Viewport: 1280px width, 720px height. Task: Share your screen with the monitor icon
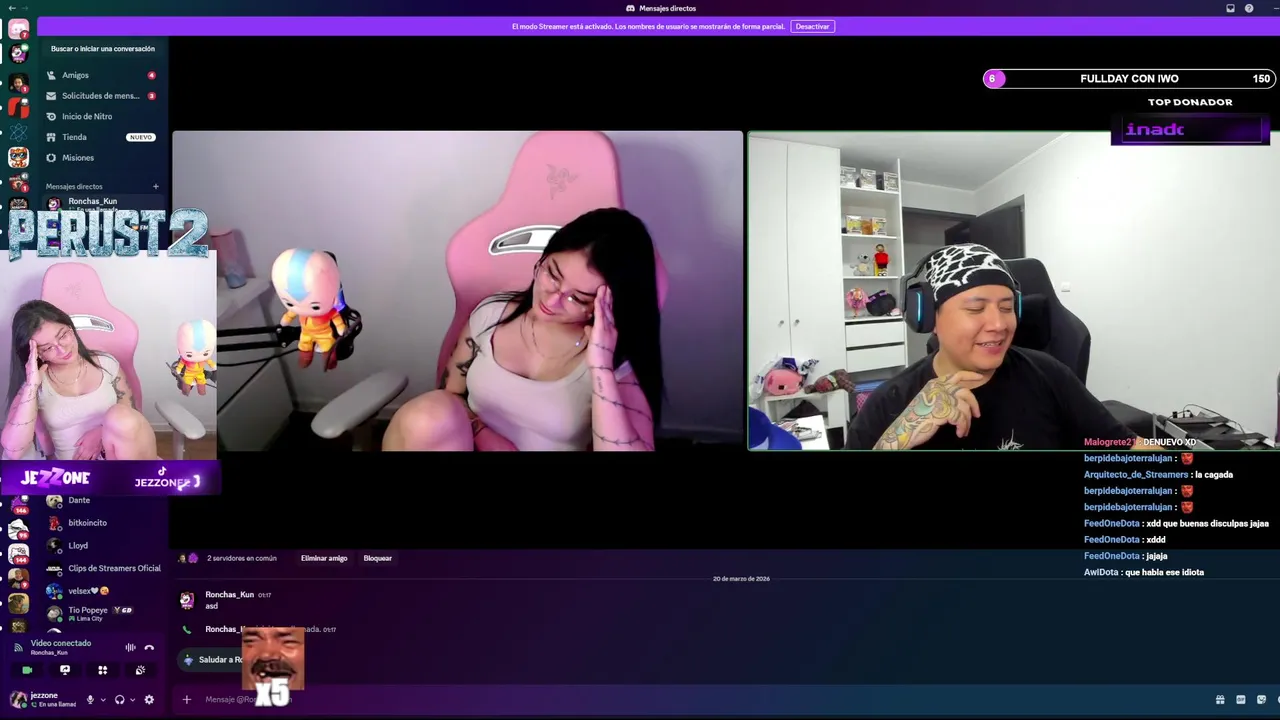(x=65, y=670)
